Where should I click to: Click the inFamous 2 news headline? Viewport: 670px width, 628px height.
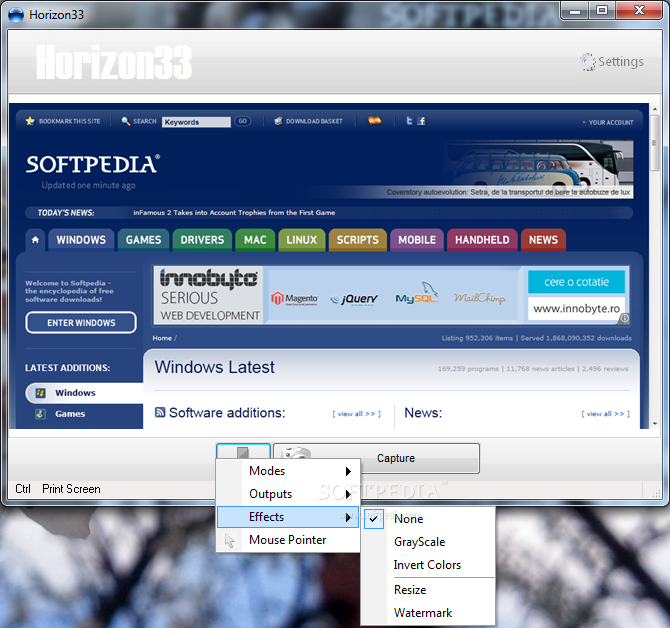click(234, 213)
